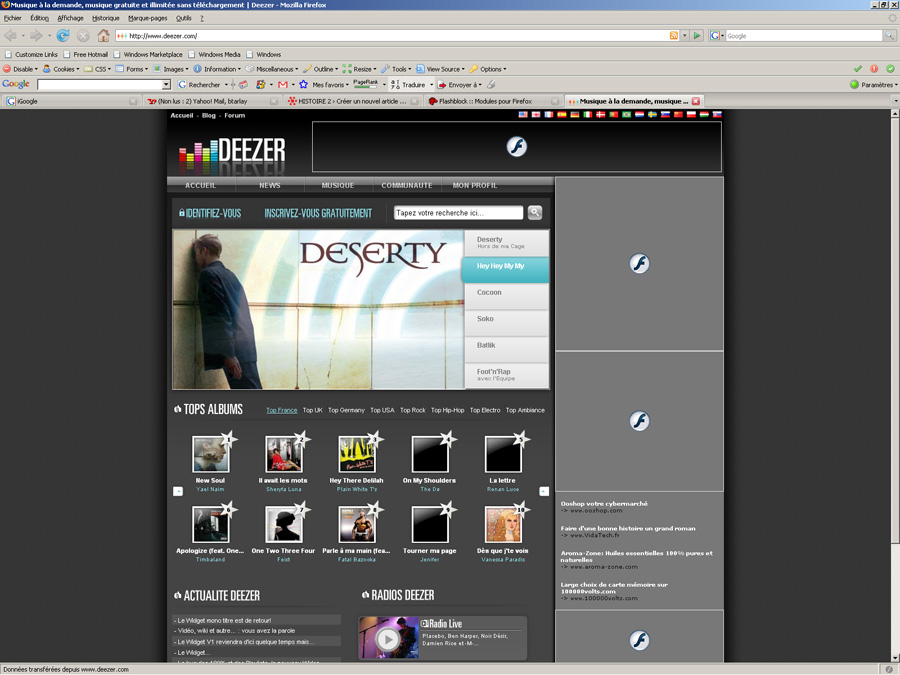900x675 pixels.
Task: Click the previous arrow of Tops Albums
Action: pyautogui.click(x=178, y=491)
